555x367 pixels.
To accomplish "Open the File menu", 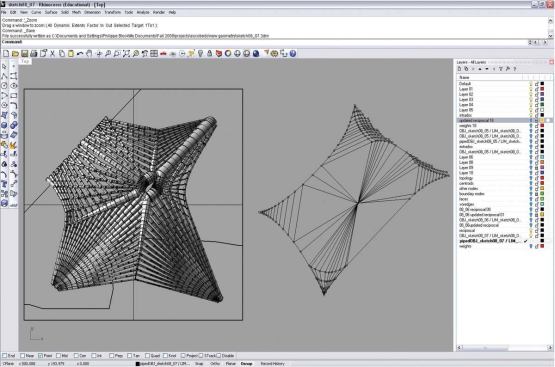I will pyautogui.click(x=4, y=12).
